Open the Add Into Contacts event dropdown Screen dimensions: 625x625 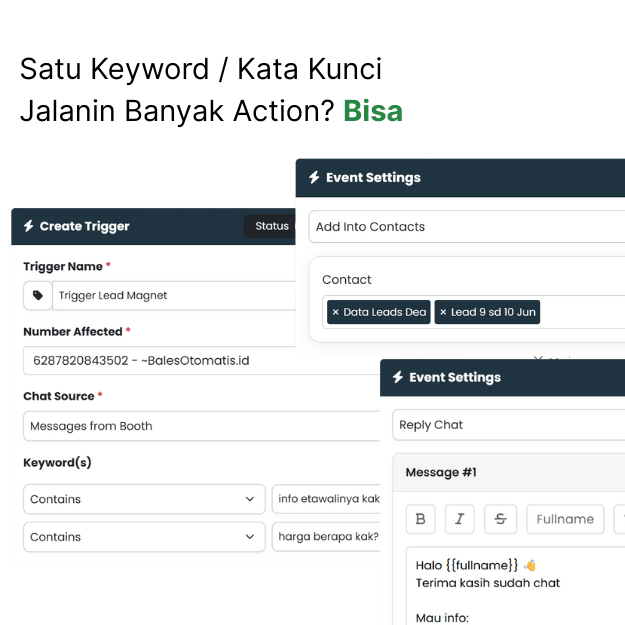point(465,227)
